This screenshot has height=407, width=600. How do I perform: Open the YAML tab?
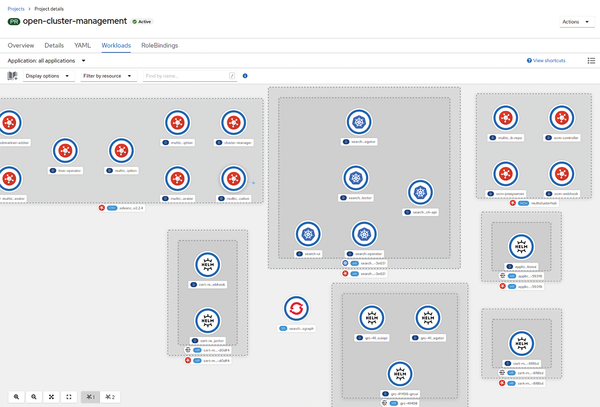(82, 46)
